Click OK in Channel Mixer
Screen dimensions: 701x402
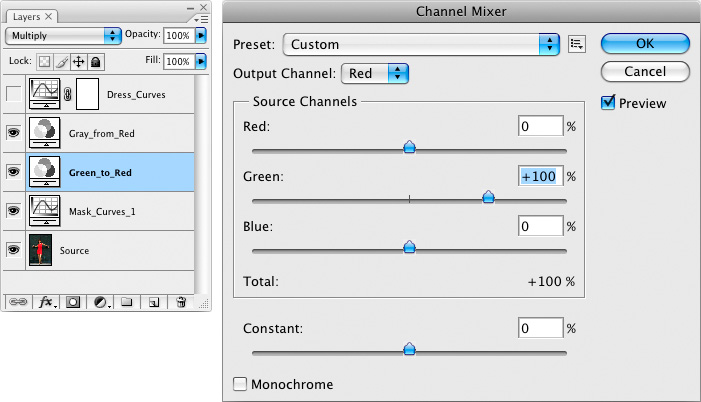[645, 44]
